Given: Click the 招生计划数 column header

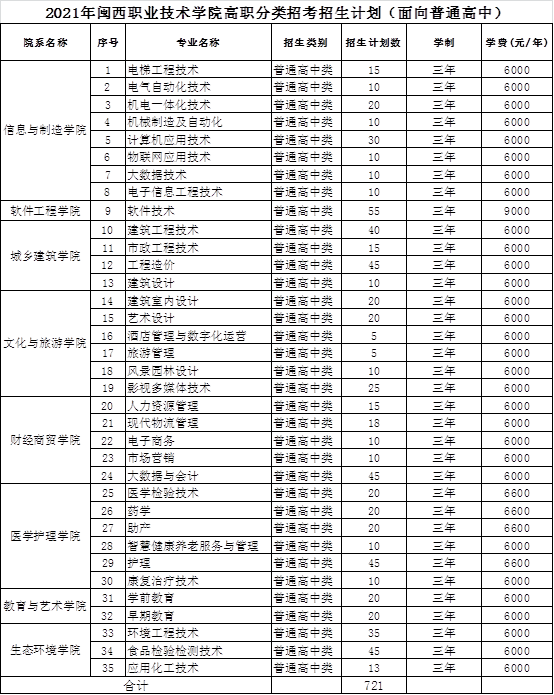Looking at the screenshot, I should (374, 43).
